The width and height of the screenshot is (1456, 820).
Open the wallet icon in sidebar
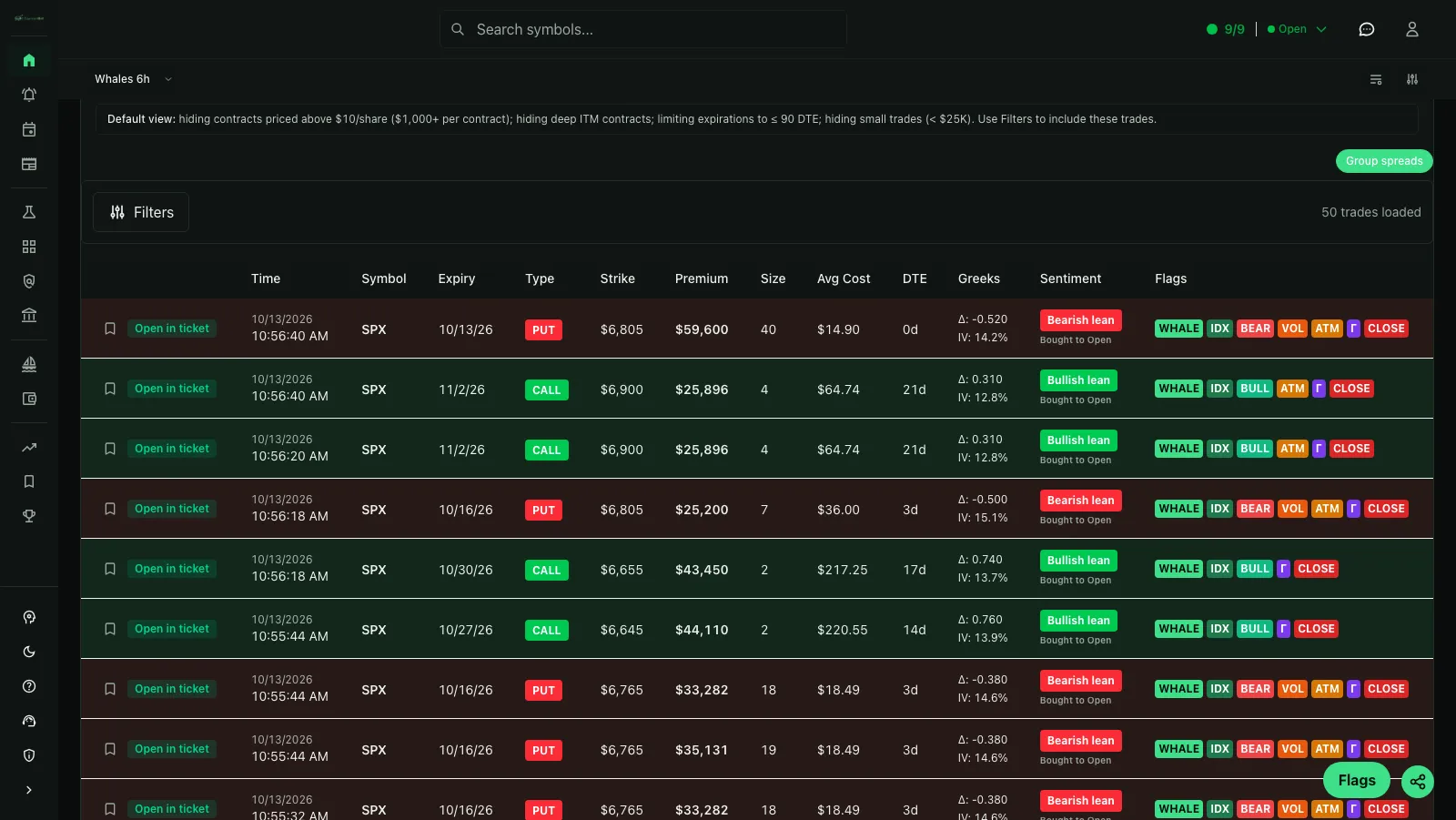click(29, 399)
